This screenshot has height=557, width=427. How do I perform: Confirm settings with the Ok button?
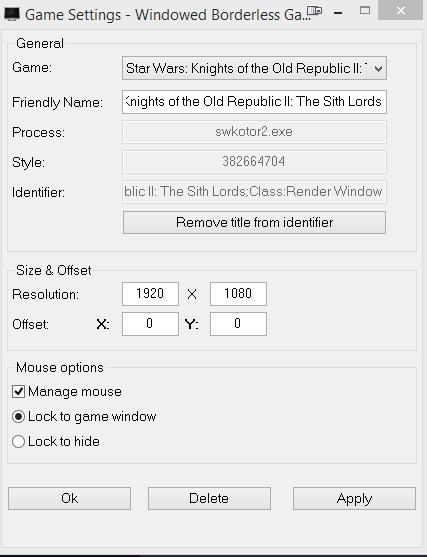pos(70,498)
